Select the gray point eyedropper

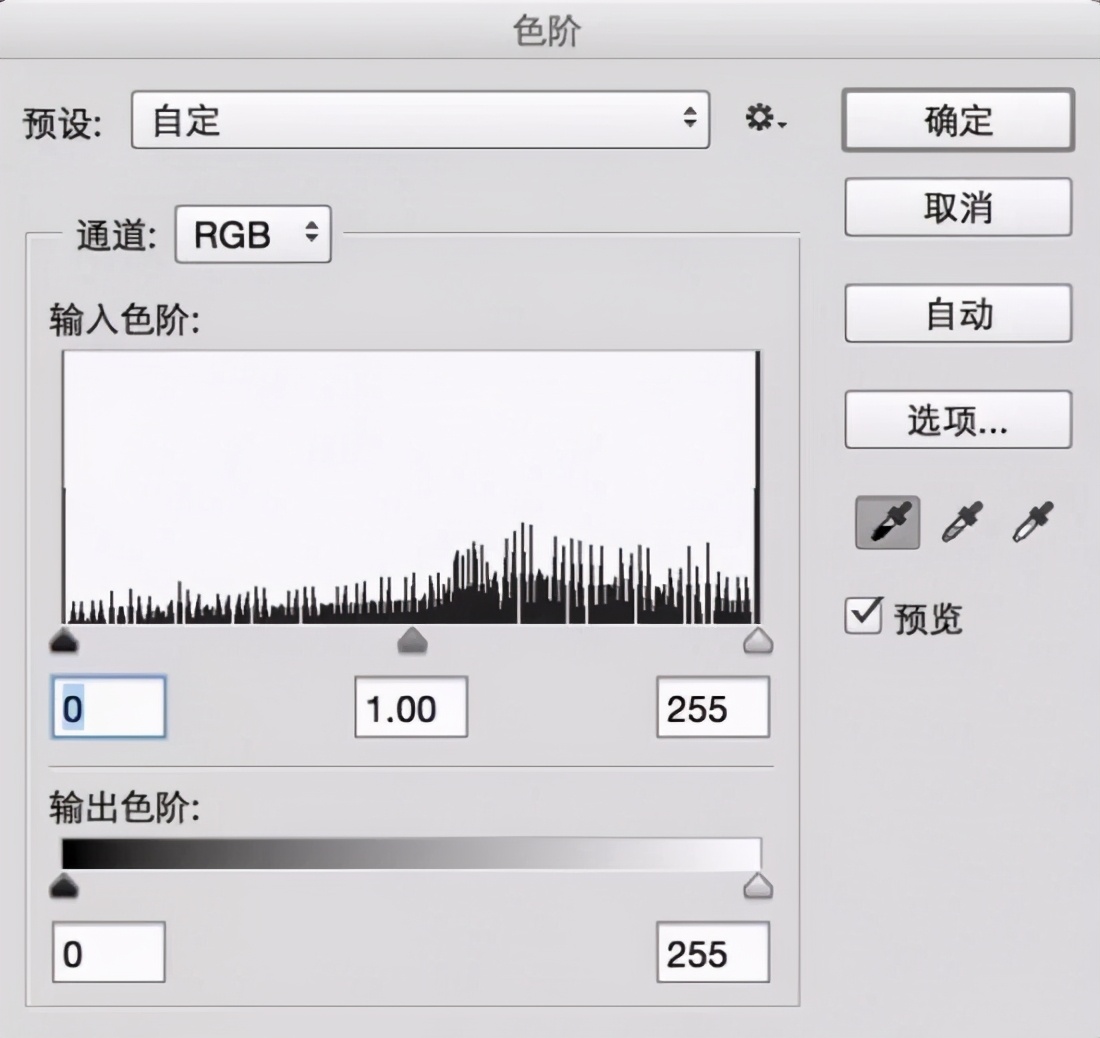coord(962,522)
